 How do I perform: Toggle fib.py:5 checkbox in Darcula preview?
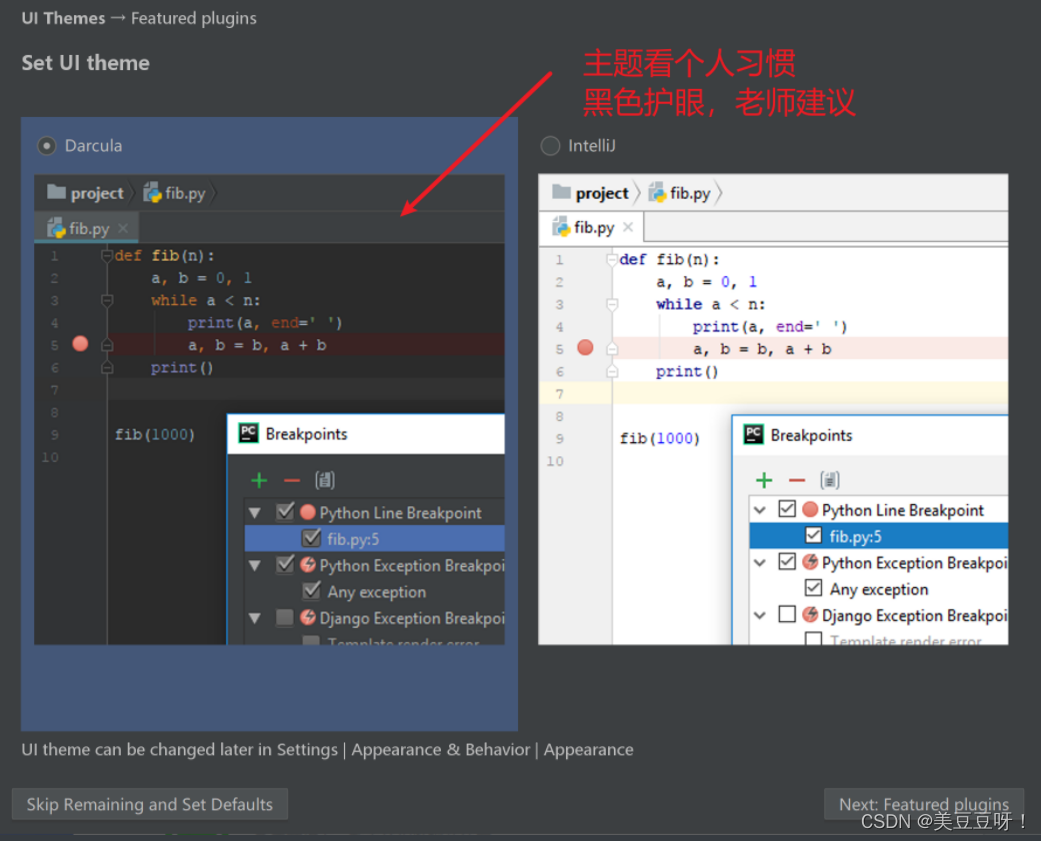pos(311,538)
